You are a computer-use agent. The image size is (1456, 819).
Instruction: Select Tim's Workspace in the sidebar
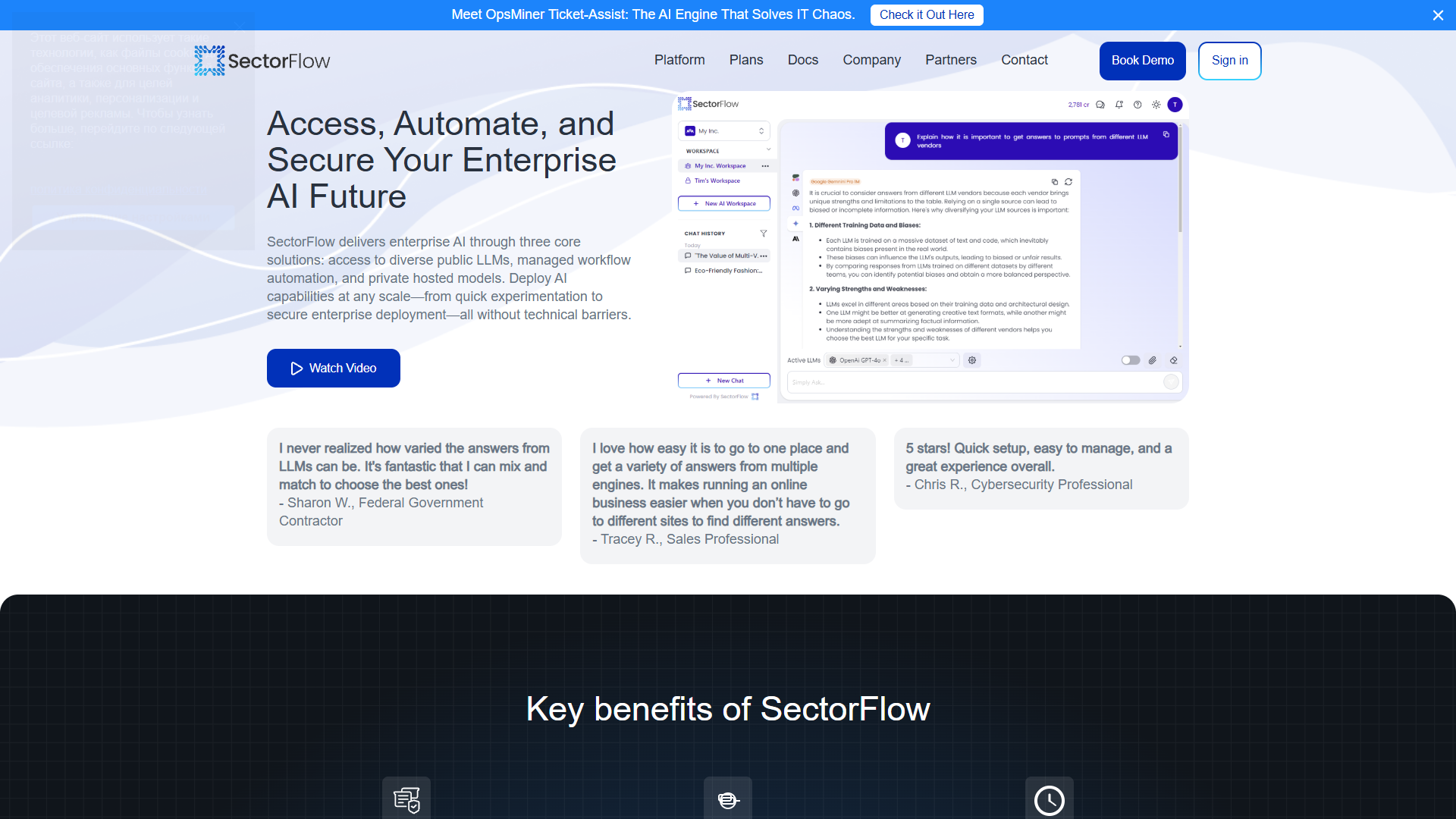[717, 181]
